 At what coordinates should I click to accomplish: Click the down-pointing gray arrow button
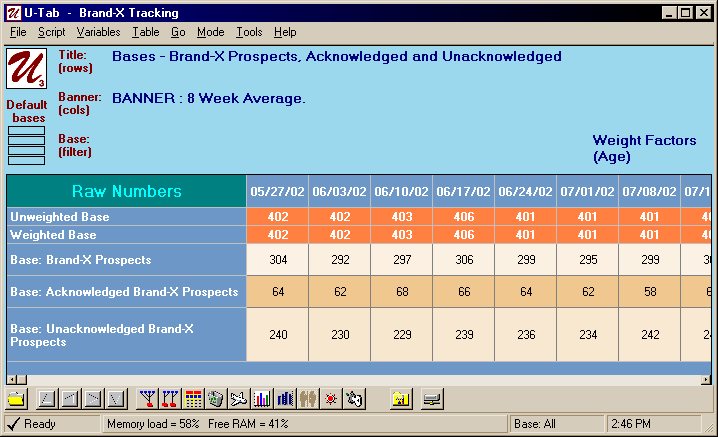(x=115, y=399)
